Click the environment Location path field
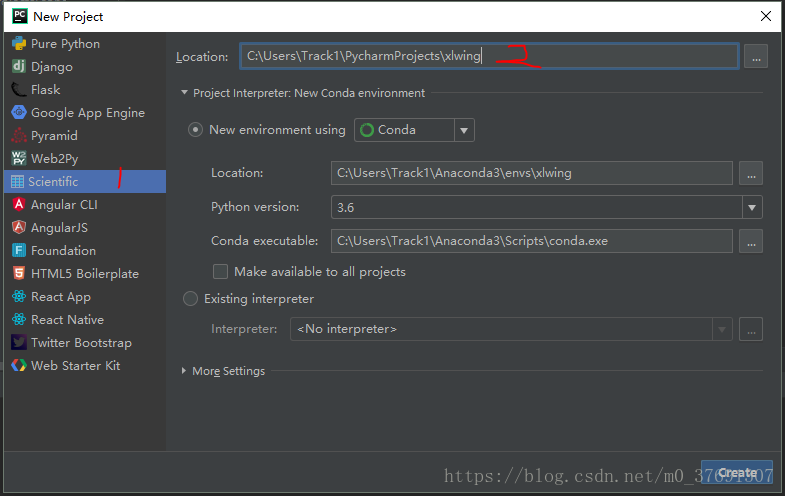 point(532,173)
